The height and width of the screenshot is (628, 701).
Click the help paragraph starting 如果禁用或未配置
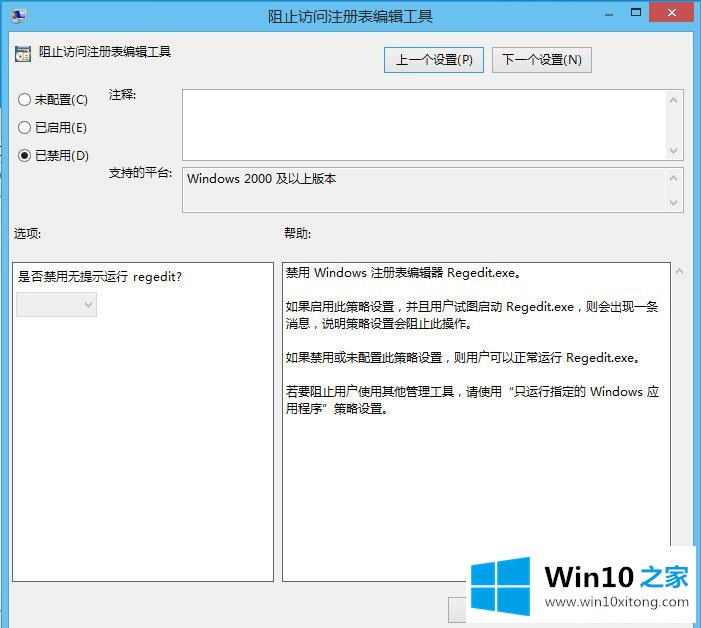point(464,358)
